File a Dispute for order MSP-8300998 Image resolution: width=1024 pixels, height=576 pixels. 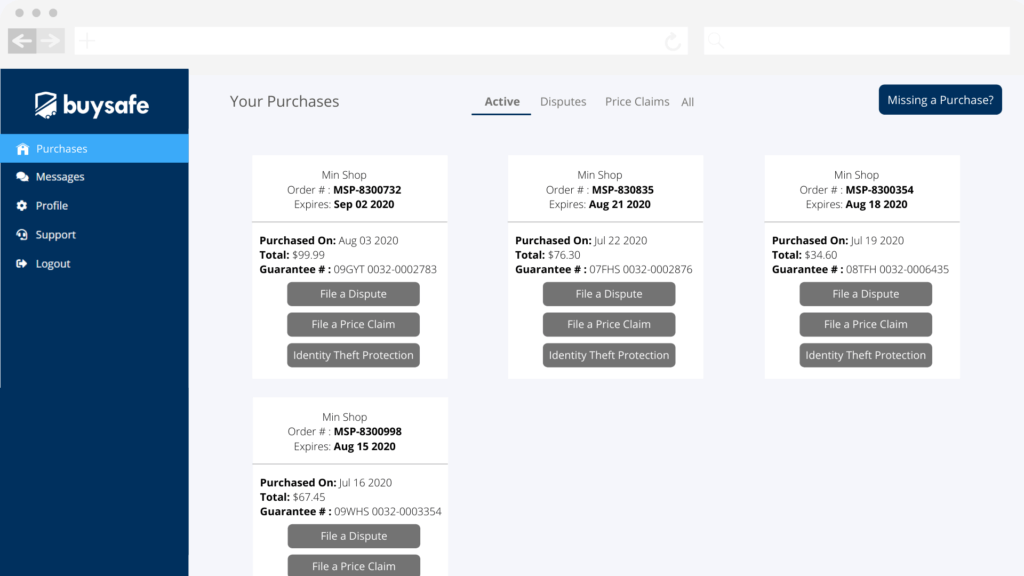point(354,536)
